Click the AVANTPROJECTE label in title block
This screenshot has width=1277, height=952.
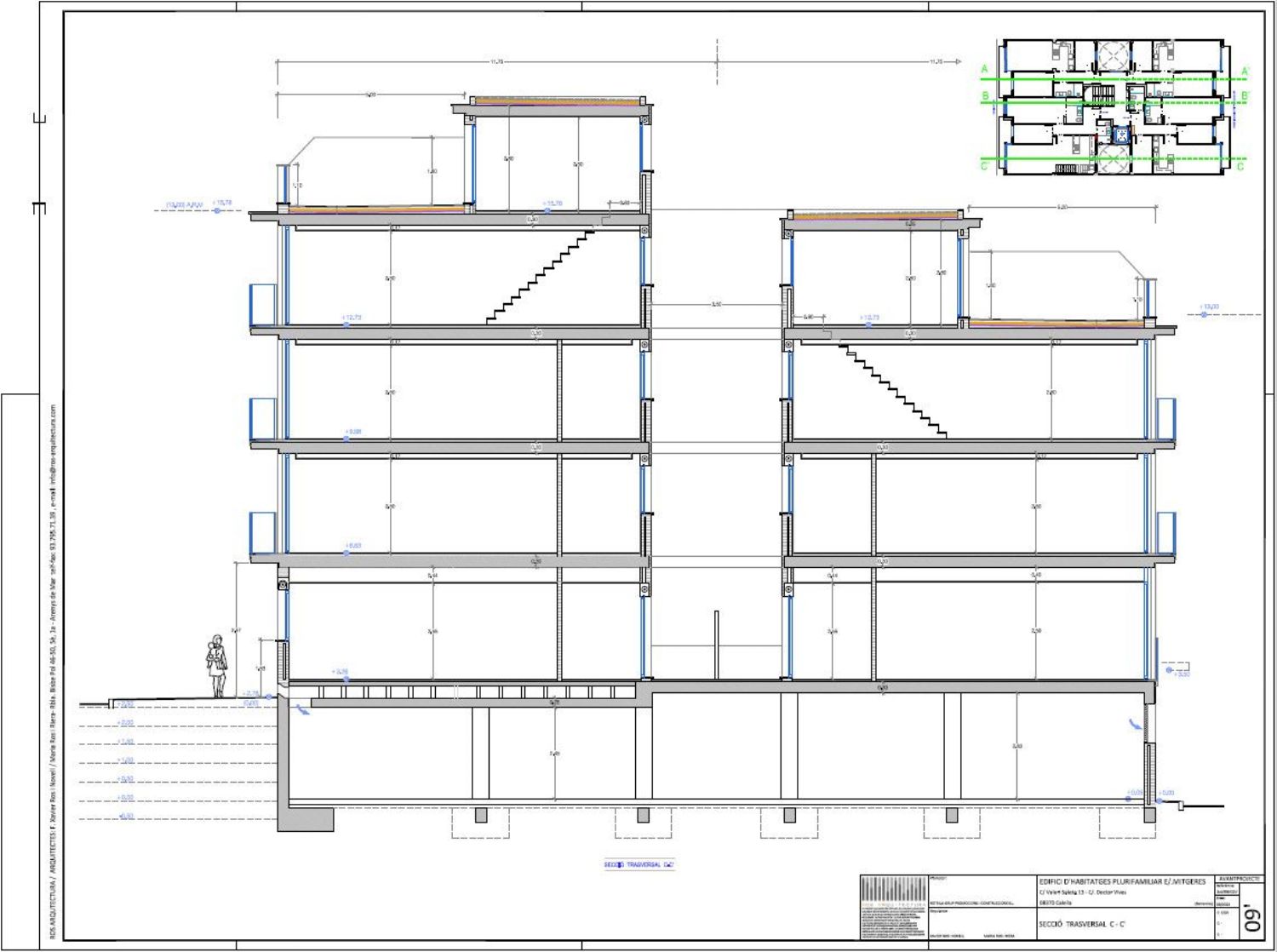[x=1238, y=878]
